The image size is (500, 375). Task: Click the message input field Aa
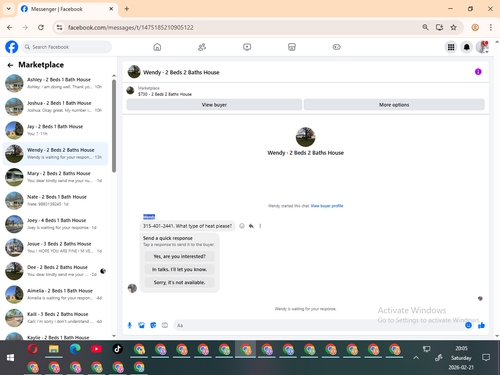pyautogui.click(x=318, y=325)
